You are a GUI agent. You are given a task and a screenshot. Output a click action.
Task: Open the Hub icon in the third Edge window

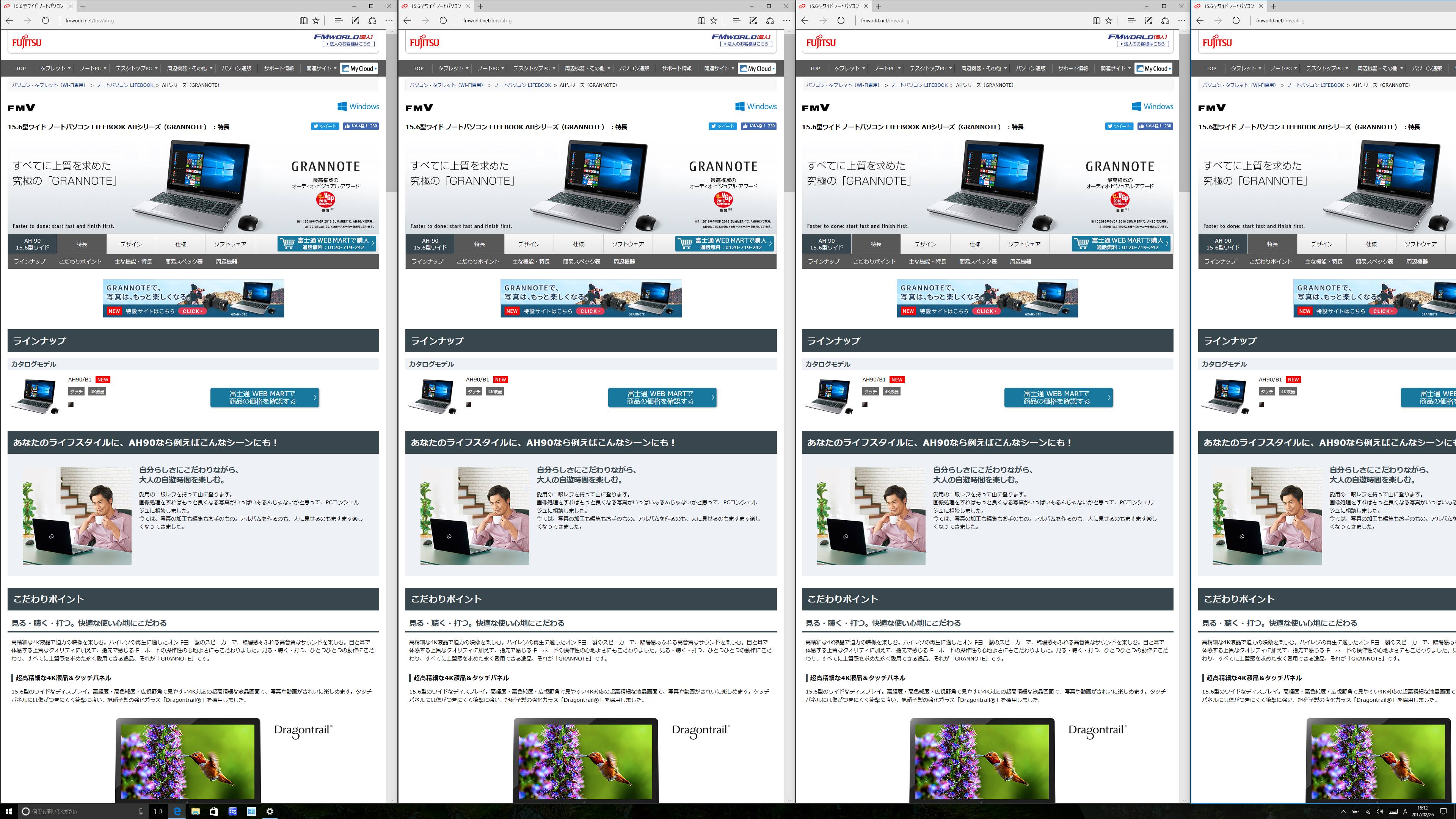(1131, 20)
